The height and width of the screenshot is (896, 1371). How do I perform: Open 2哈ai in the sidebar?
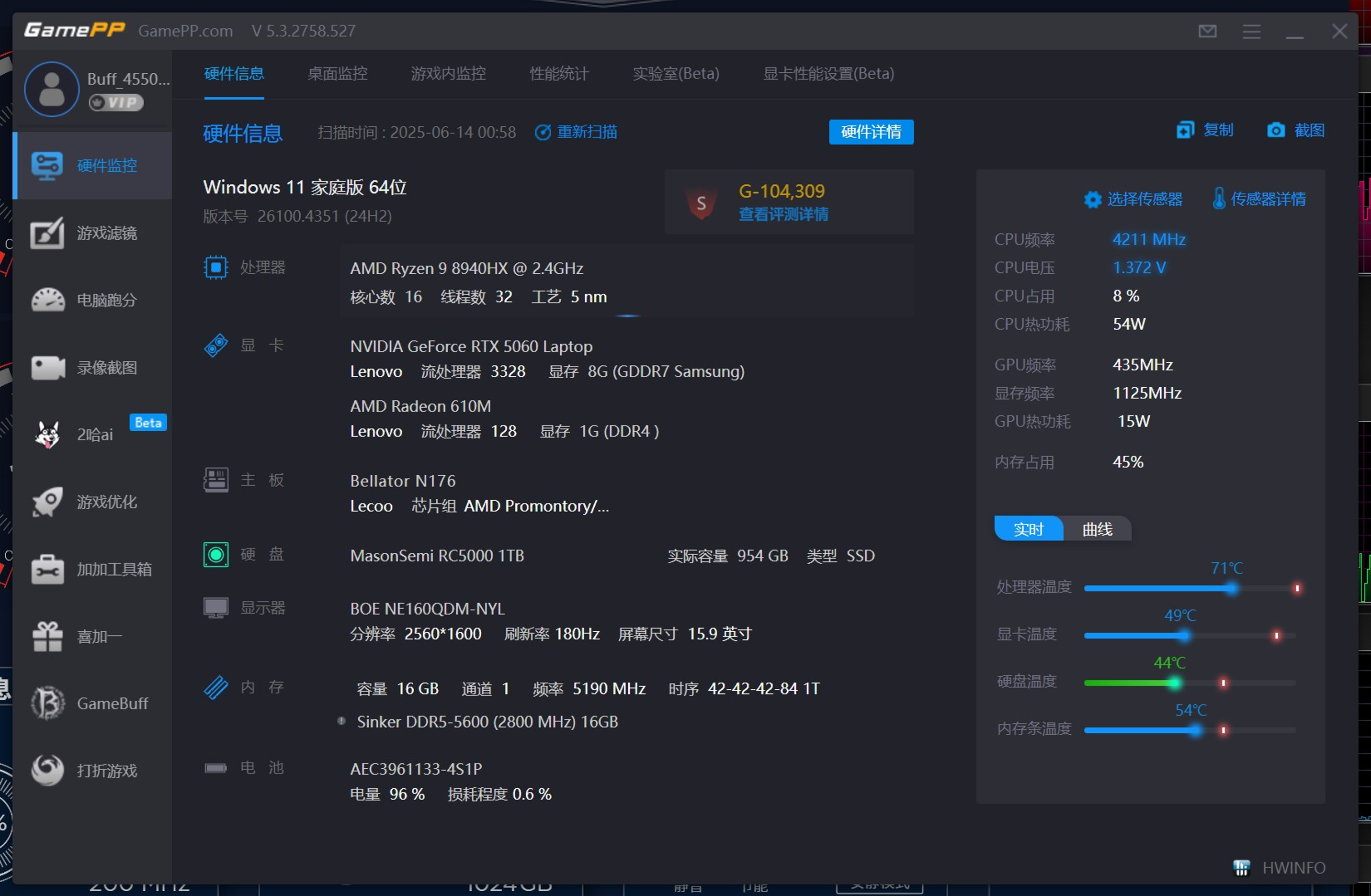click(92, 435)
